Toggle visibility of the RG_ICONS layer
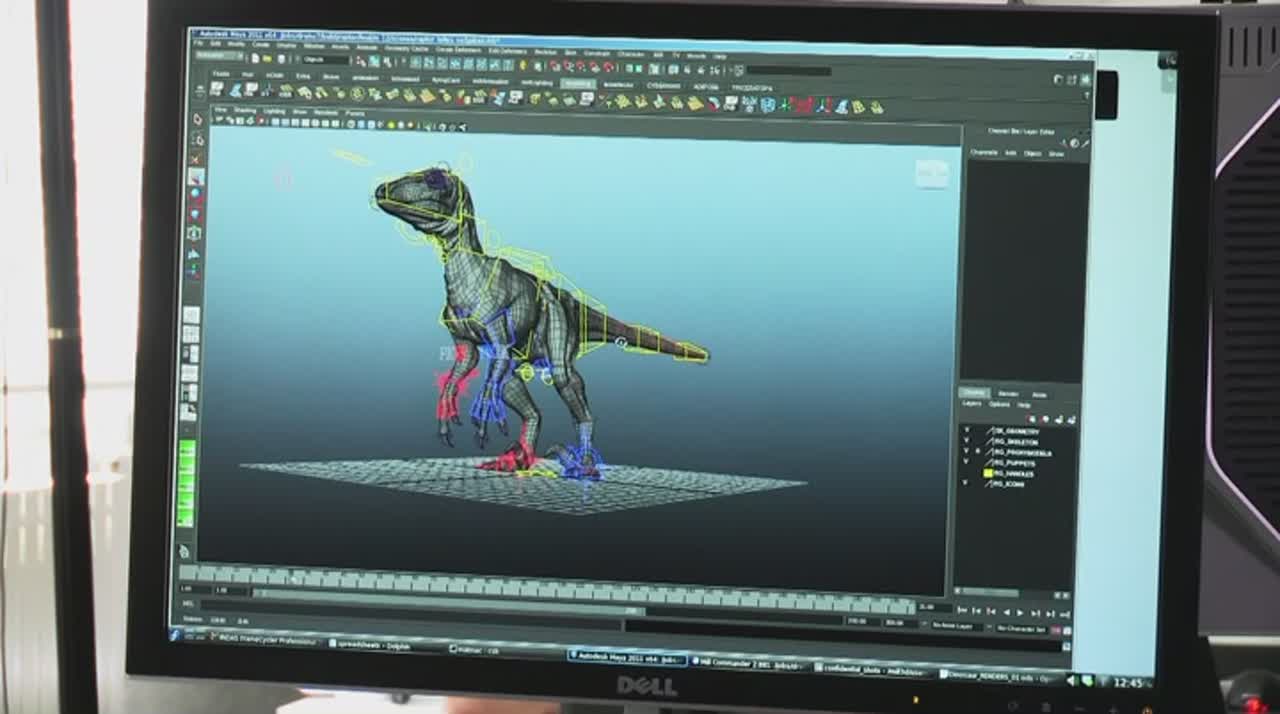The height and width of the screenshot is (714, 1280). tap(965, 483)
